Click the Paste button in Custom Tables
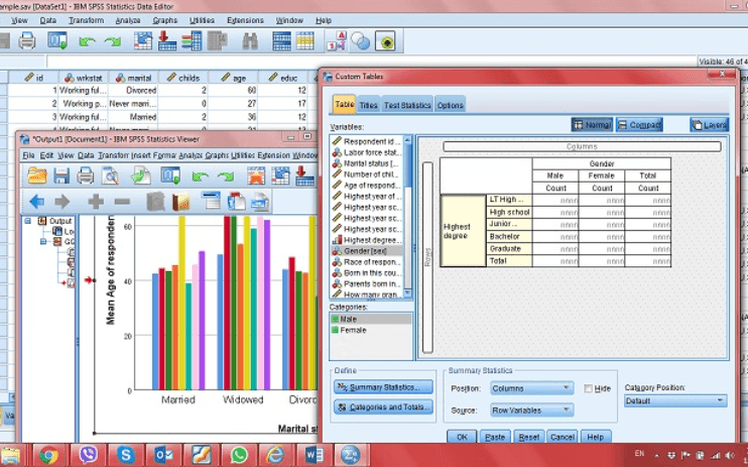The width and height of the screenshot is (748, 467). coord(495,437)
